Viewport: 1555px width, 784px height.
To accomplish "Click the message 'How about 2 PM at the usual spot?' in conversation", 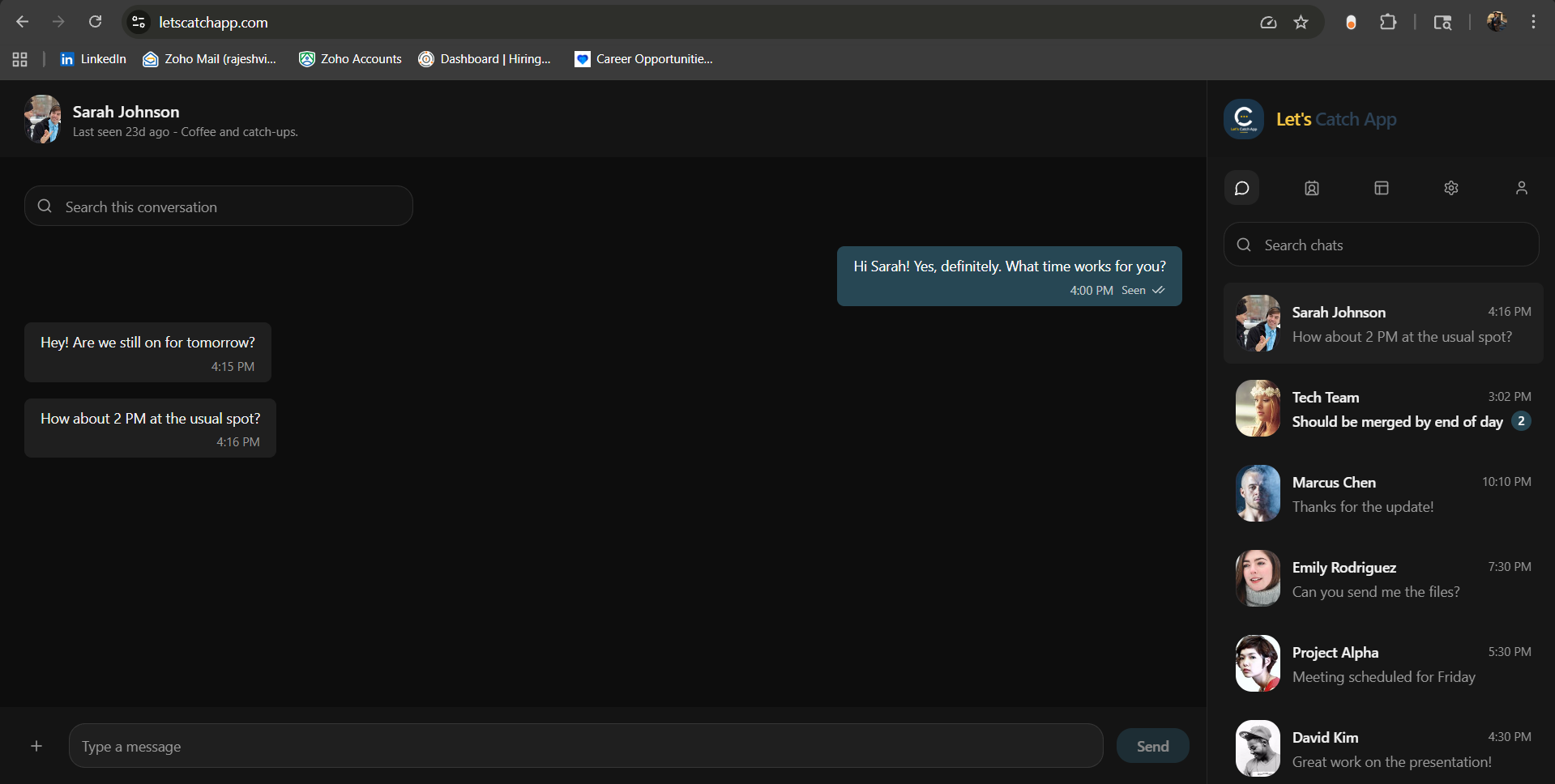I will [150, 428].
